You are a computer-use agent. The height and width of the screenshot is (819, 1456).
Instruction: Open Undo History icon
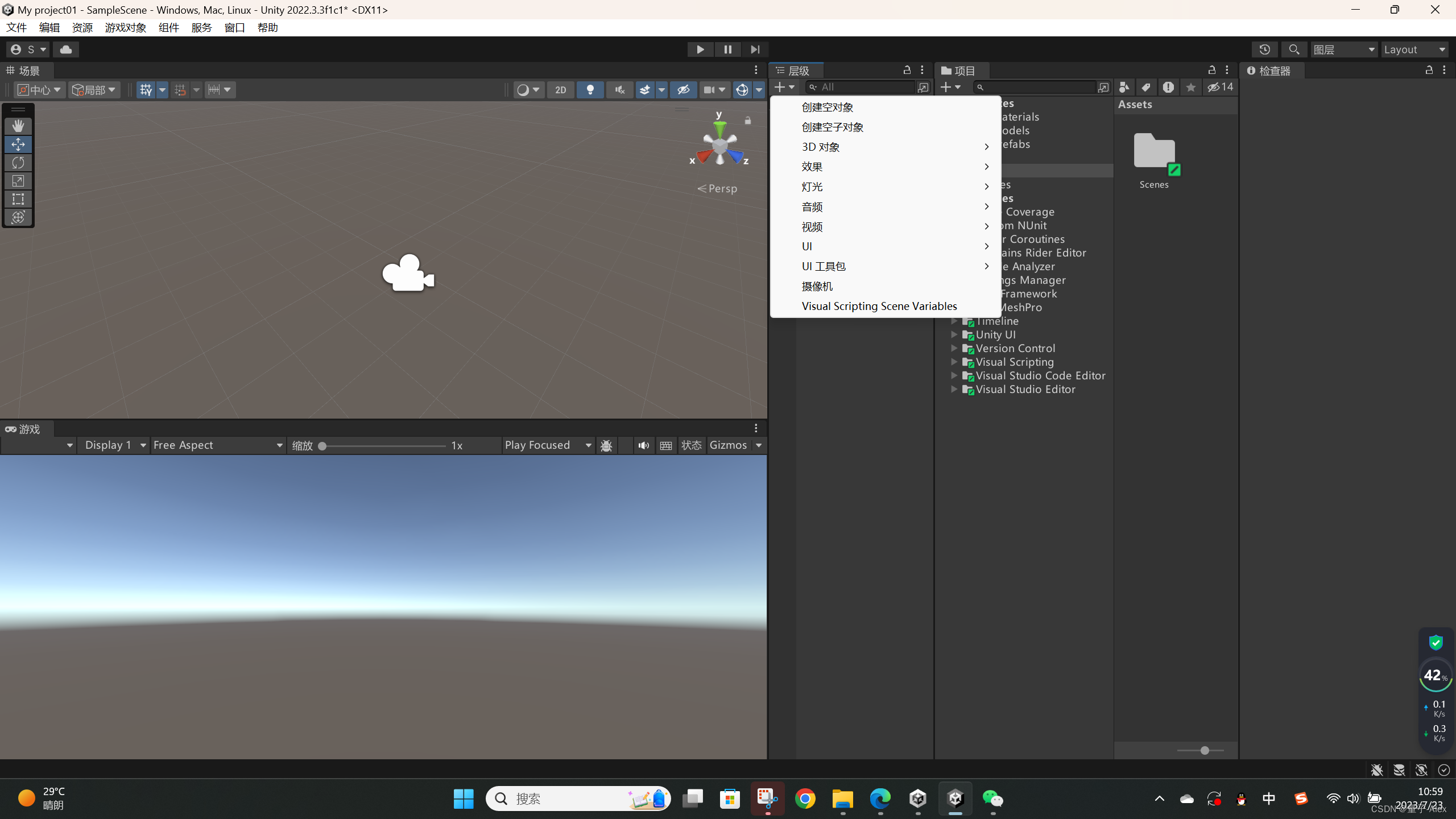click(1264, 49)
